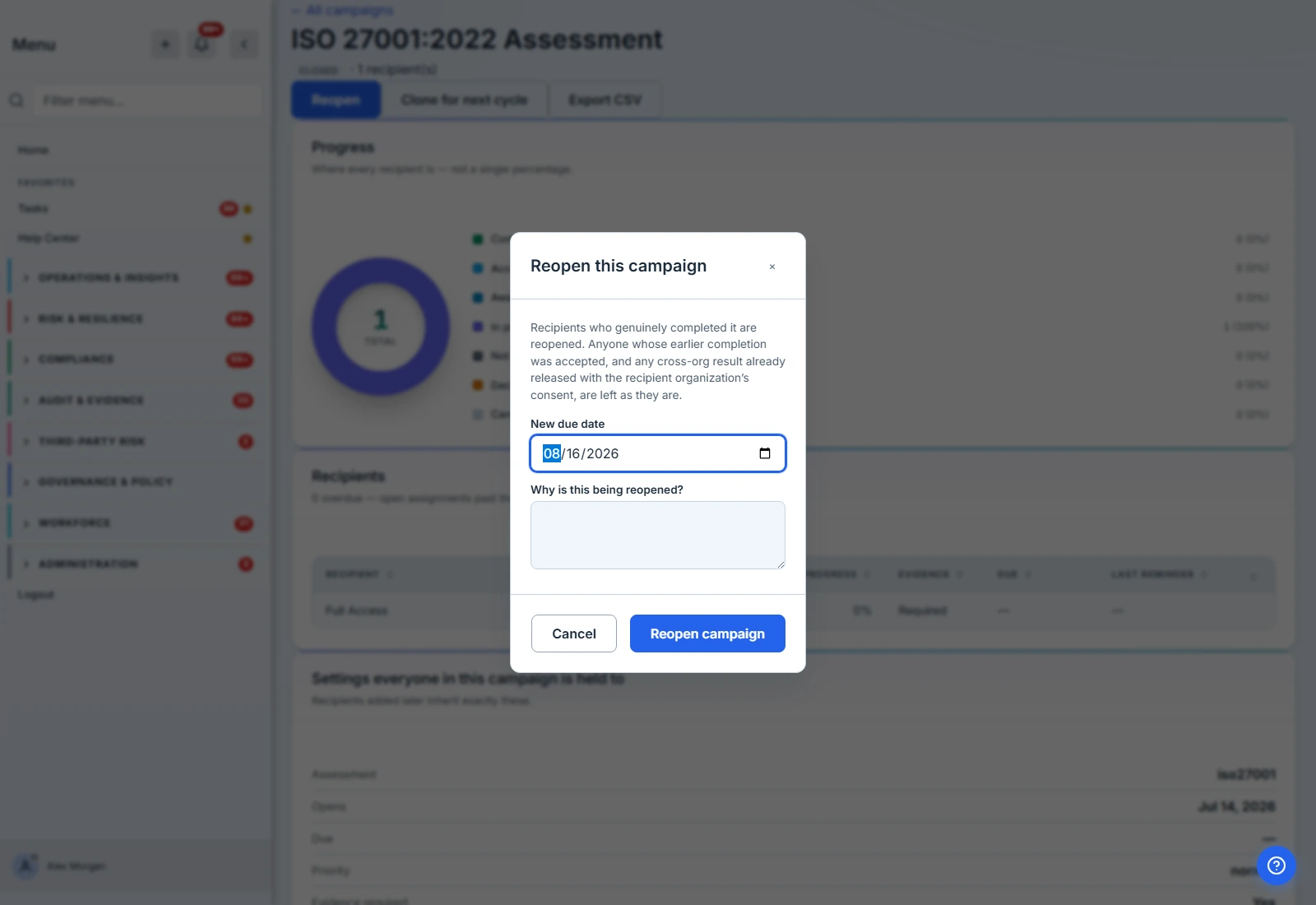Sort by the Evidence column header
This screenshot has width=1316, height=905.
point(929,574)
